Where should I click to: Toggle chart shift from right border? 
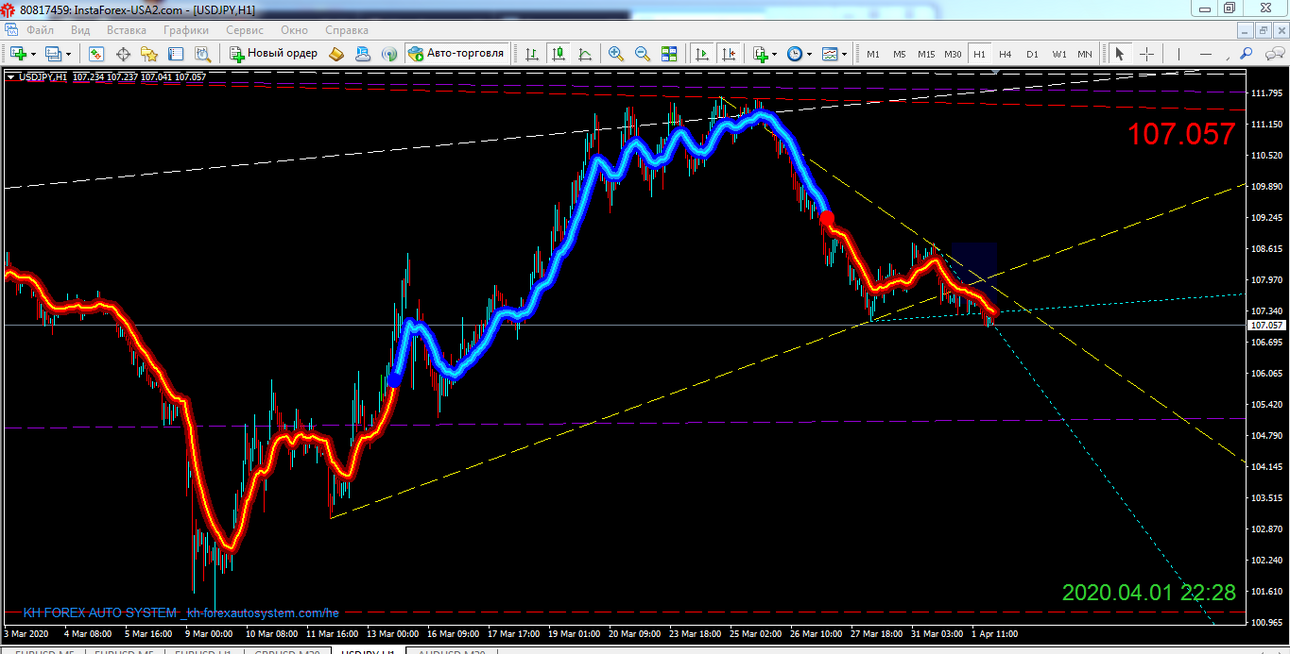(729, 53)
